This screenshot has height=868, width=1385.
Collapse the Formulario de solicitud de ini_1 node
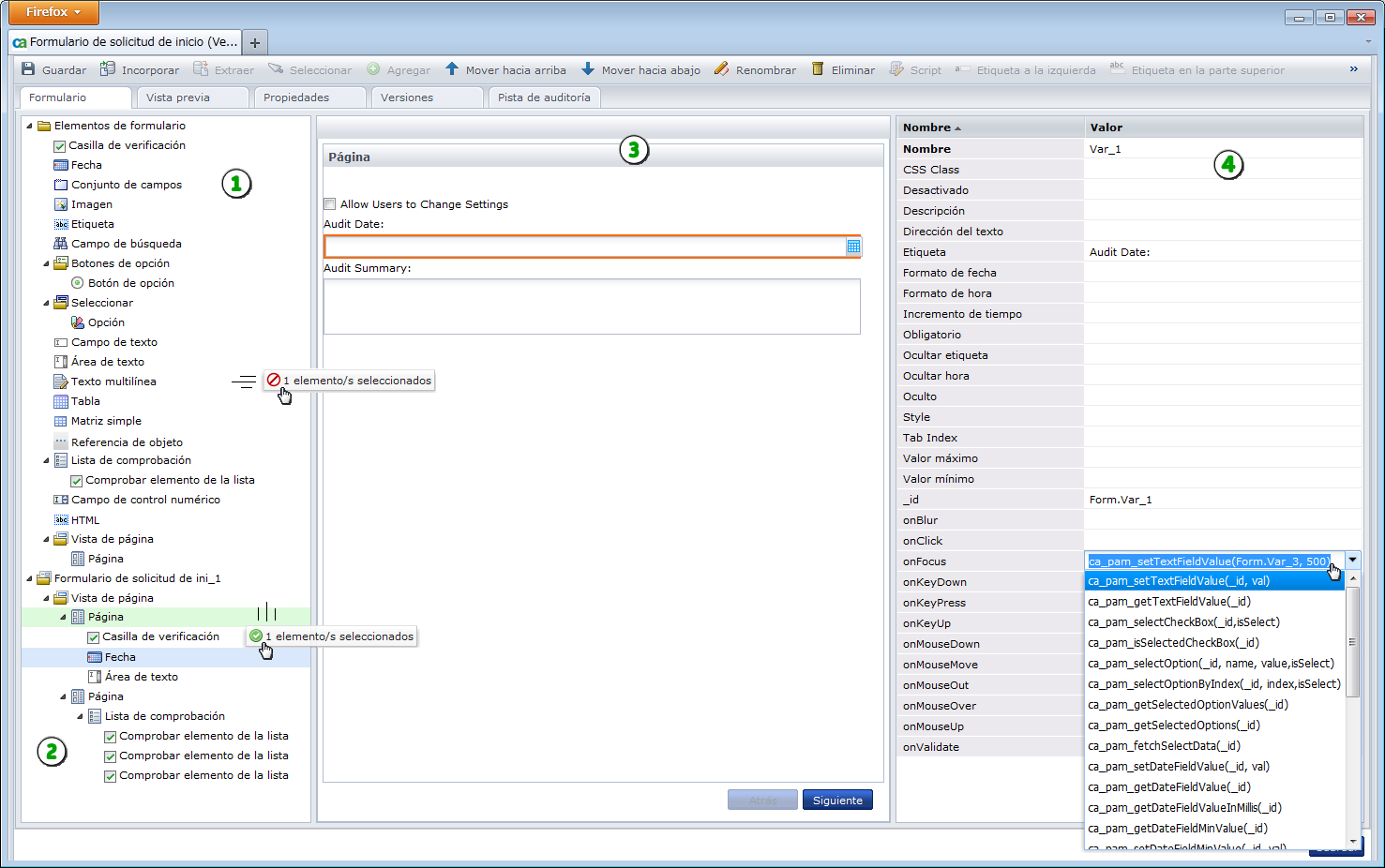click(x=29, y=578)
